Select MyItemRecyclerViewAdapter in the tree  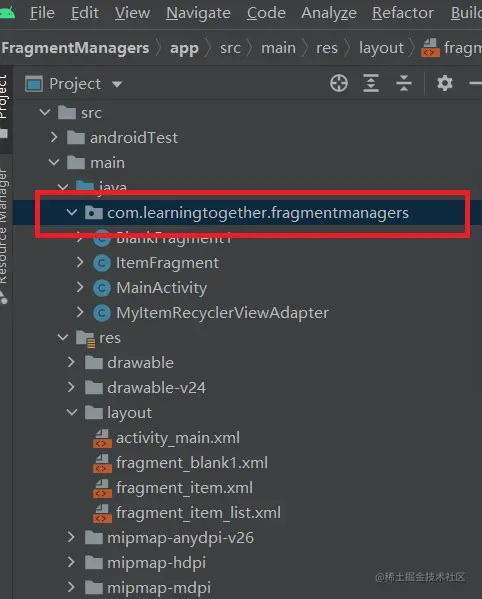[x=222, y=313]
